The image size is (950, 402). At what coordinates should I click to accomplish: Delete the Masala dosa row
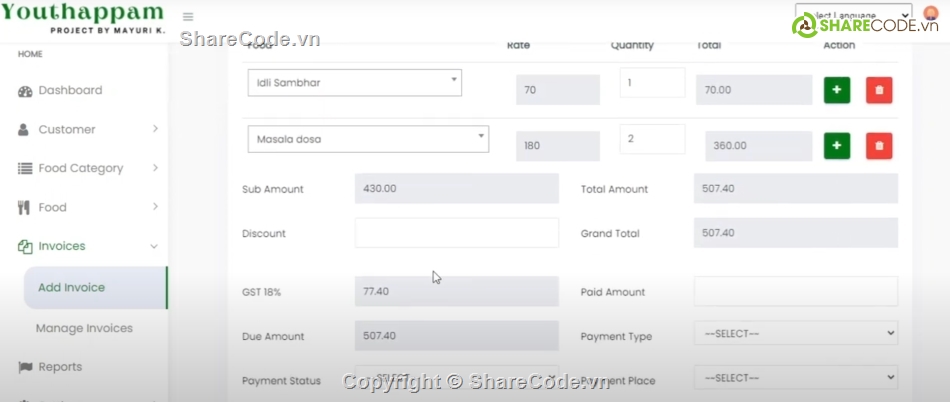pos(879,146)
